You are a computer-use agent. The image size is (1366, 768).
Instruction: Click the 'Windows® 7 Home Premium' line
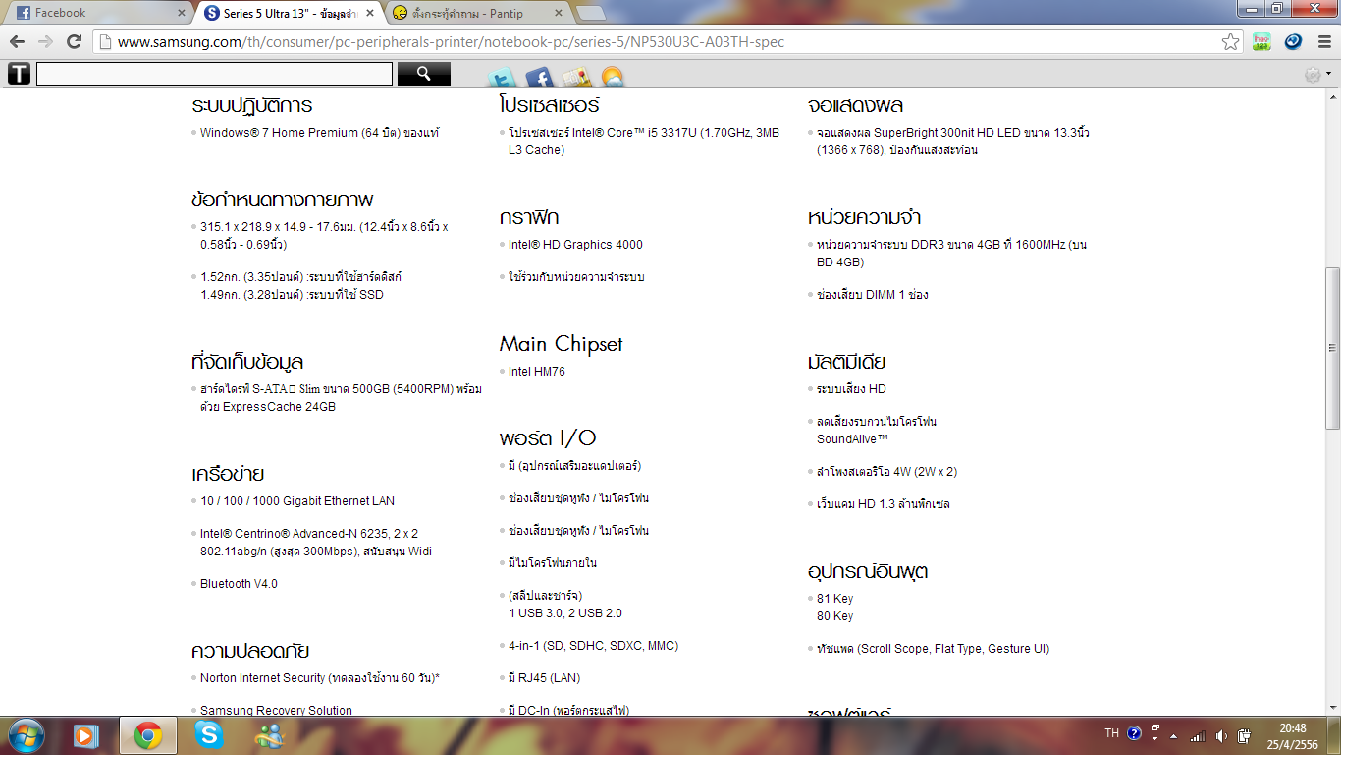tap(319, 133)
